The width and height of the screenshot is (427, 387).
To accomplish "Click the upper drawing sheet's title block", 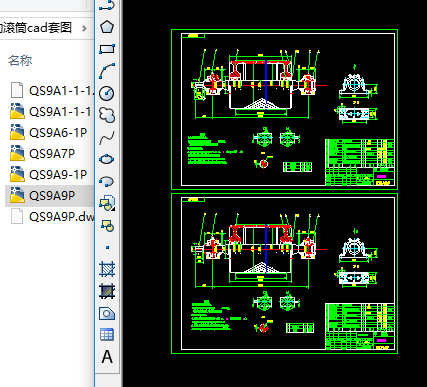I will point(360,162).
